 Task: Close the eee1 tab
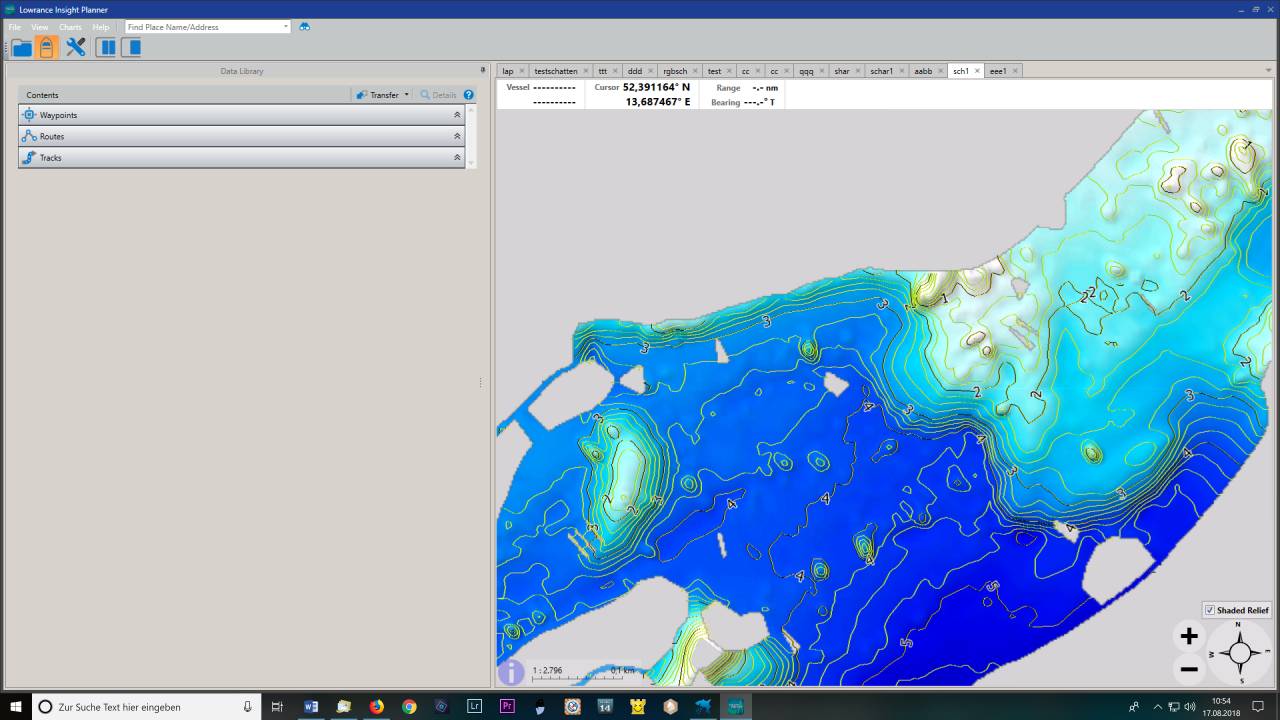[1015, 71]
